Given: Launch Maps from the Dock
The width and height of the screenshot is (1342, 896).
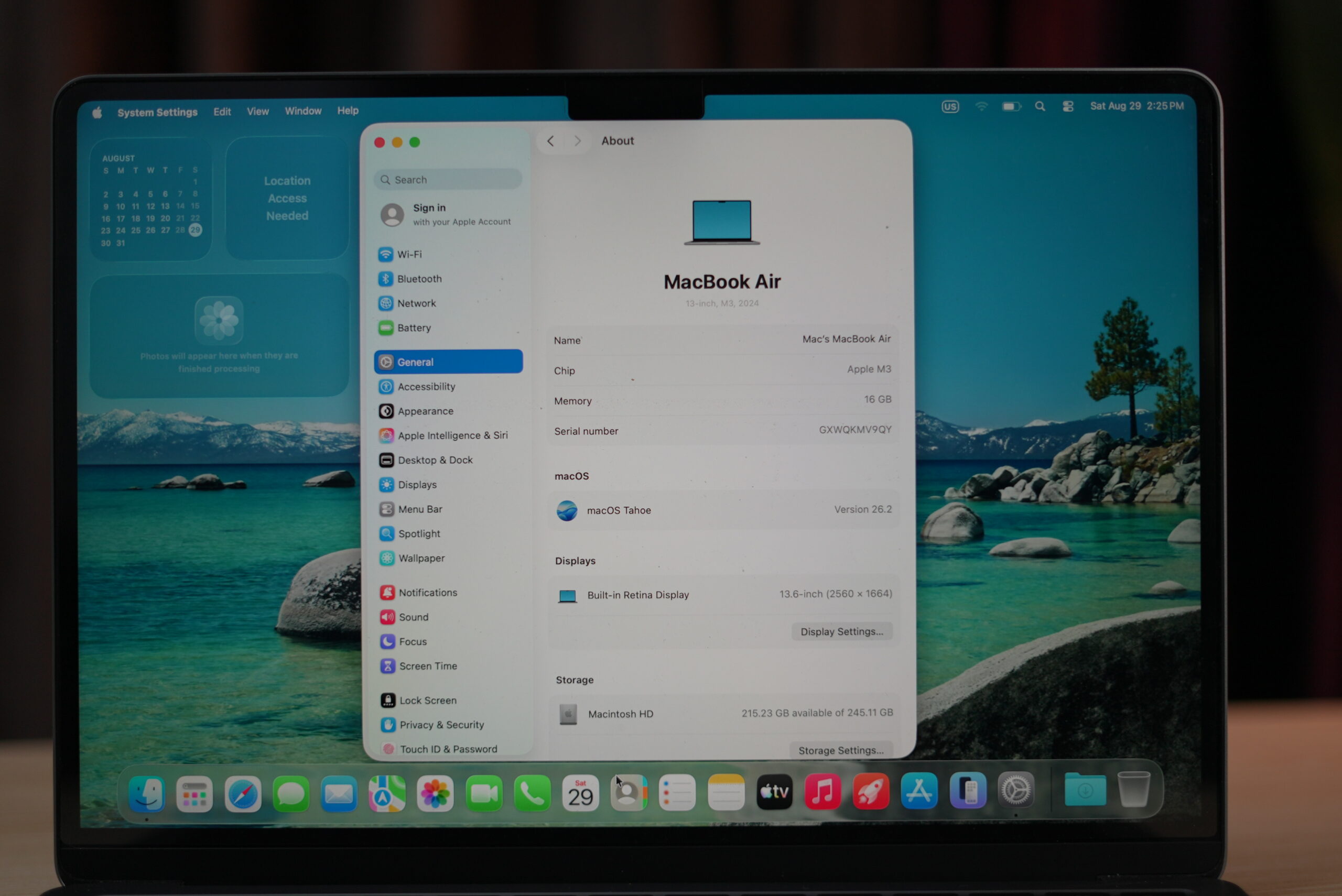Looking at the screenshot, I should pos(387,794).
